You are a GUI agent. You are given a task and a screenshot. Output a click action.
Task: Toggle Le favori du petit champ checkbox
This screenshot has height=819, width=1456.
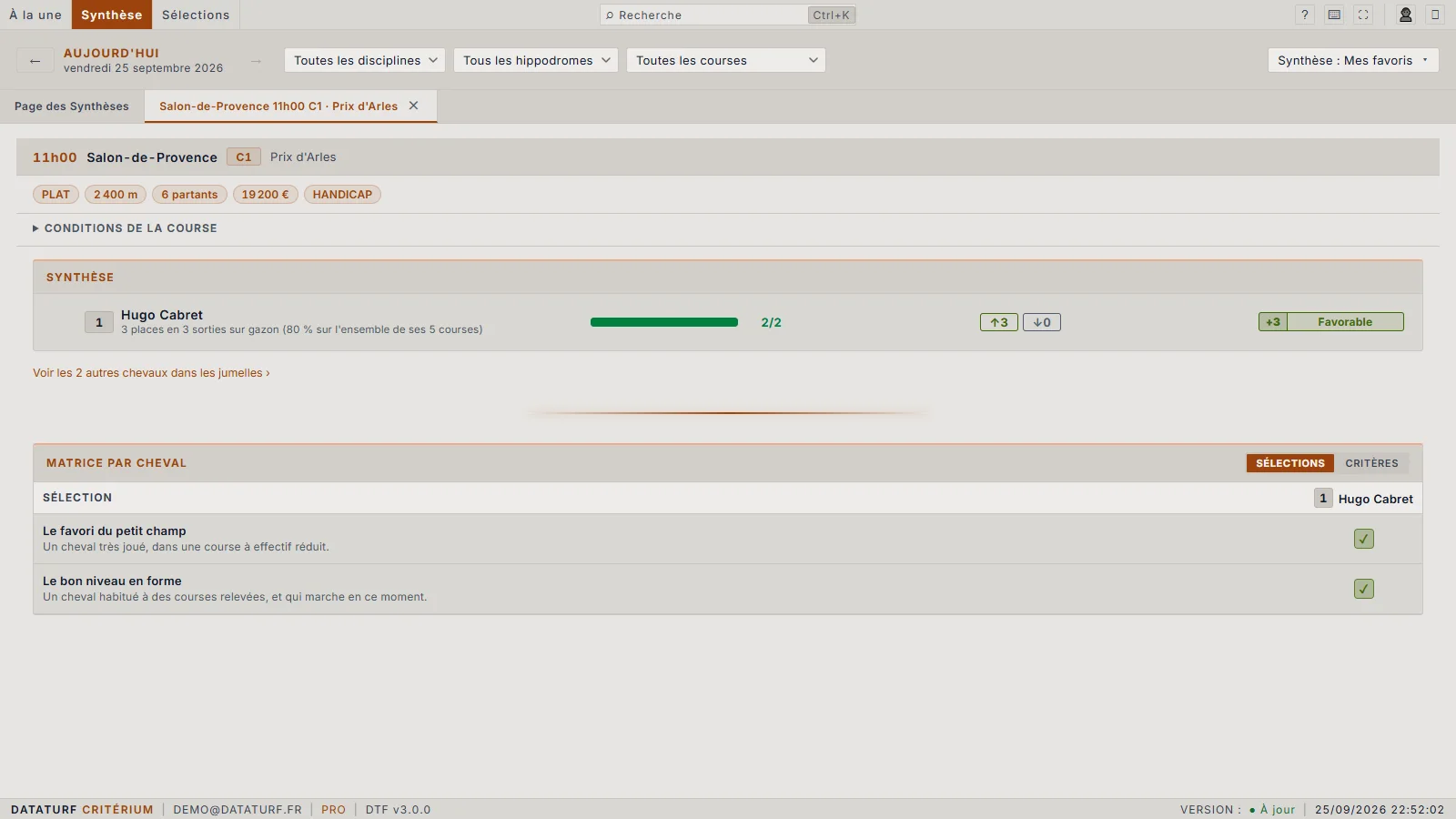coord(1363,539)
